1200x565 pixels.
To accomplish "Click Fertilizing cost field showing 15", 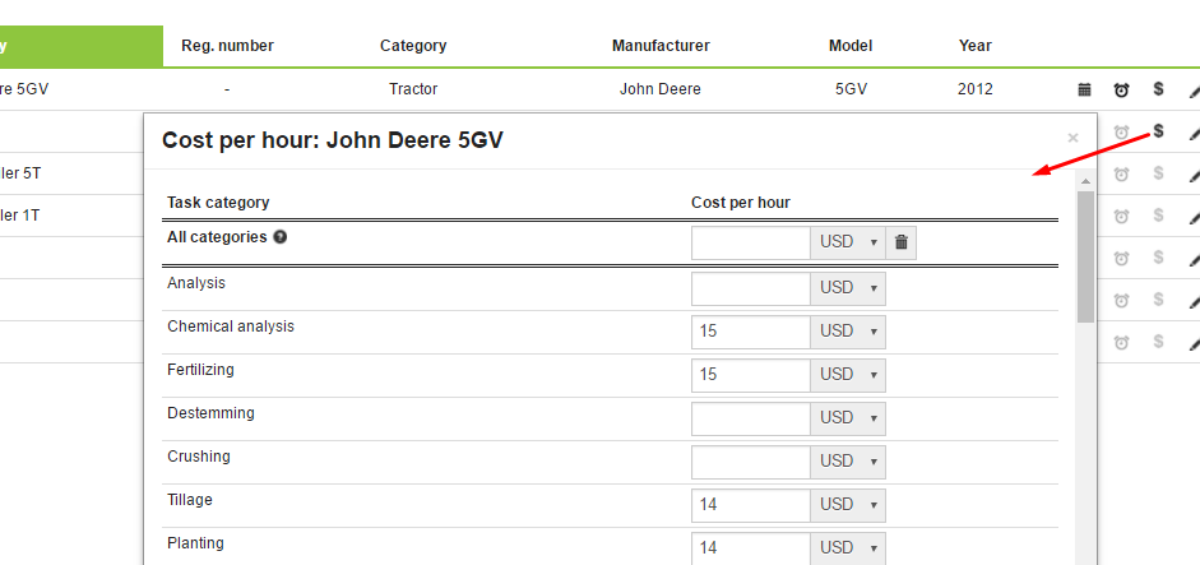I will tap(751, 375).
